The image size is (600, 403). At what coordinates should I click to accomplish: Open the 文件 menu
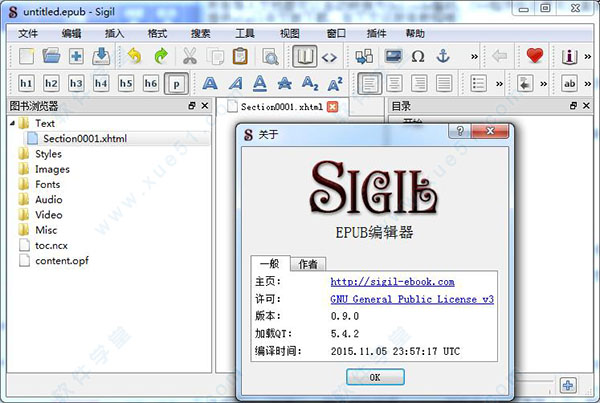pos(28,34)
